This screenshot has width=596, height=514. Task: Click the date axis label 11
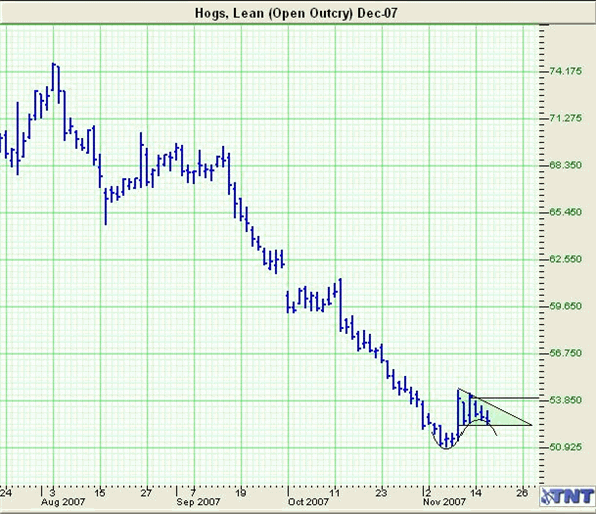click(334, 493)
